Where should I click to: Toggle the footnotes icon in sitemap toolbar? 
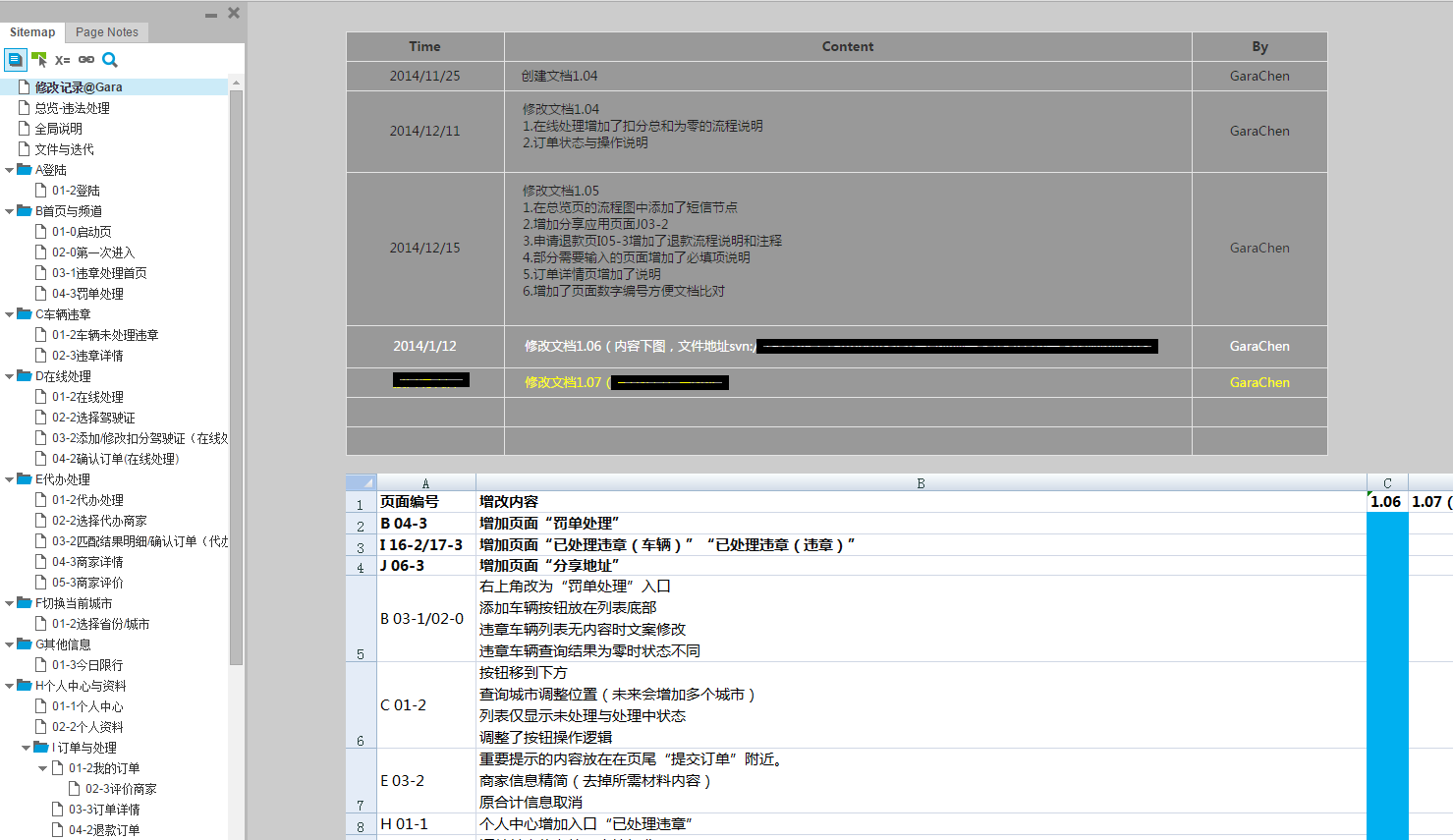tap(15, 60)
